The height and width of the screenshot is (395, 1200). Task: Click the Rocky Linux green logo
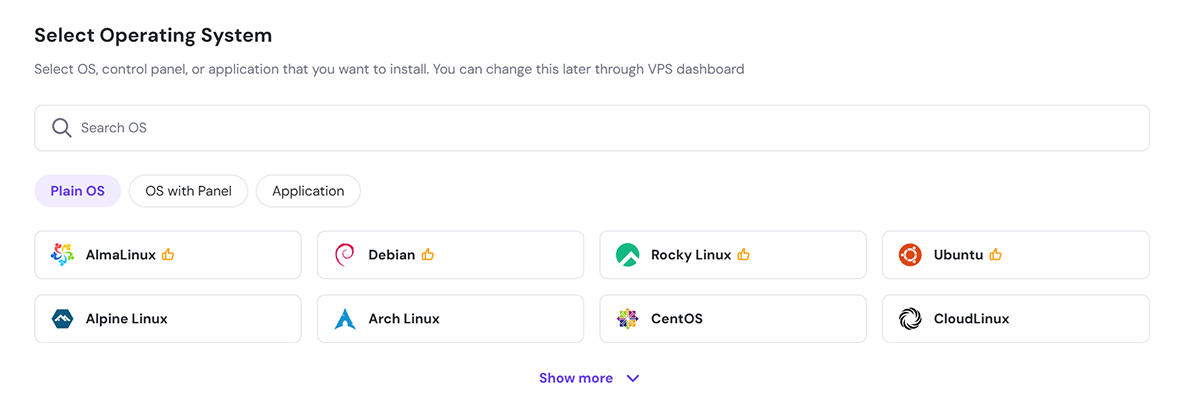[627, 255]
